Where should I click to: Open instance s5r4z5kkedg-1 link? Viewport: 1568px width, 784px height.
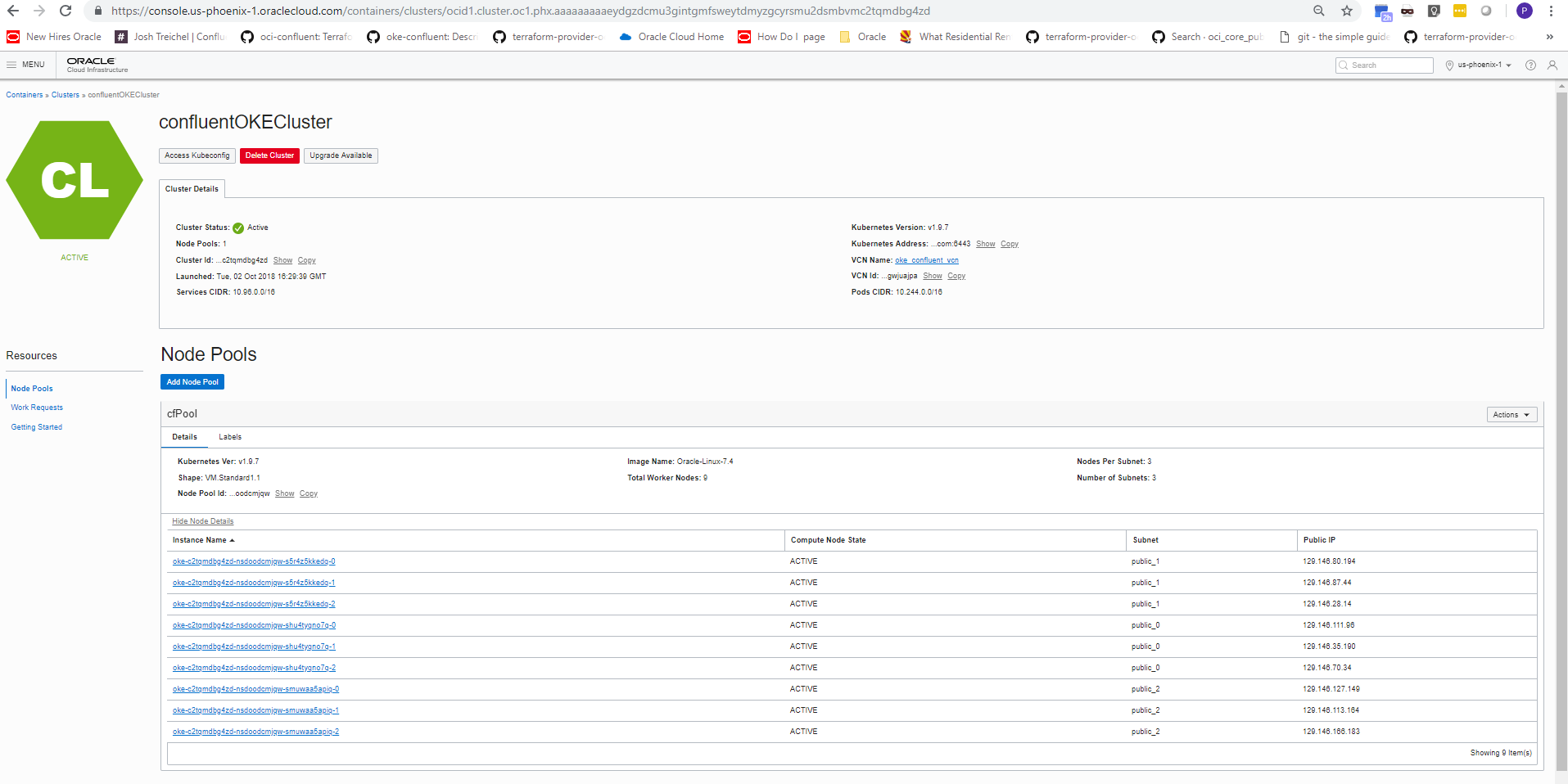point(254,583)
